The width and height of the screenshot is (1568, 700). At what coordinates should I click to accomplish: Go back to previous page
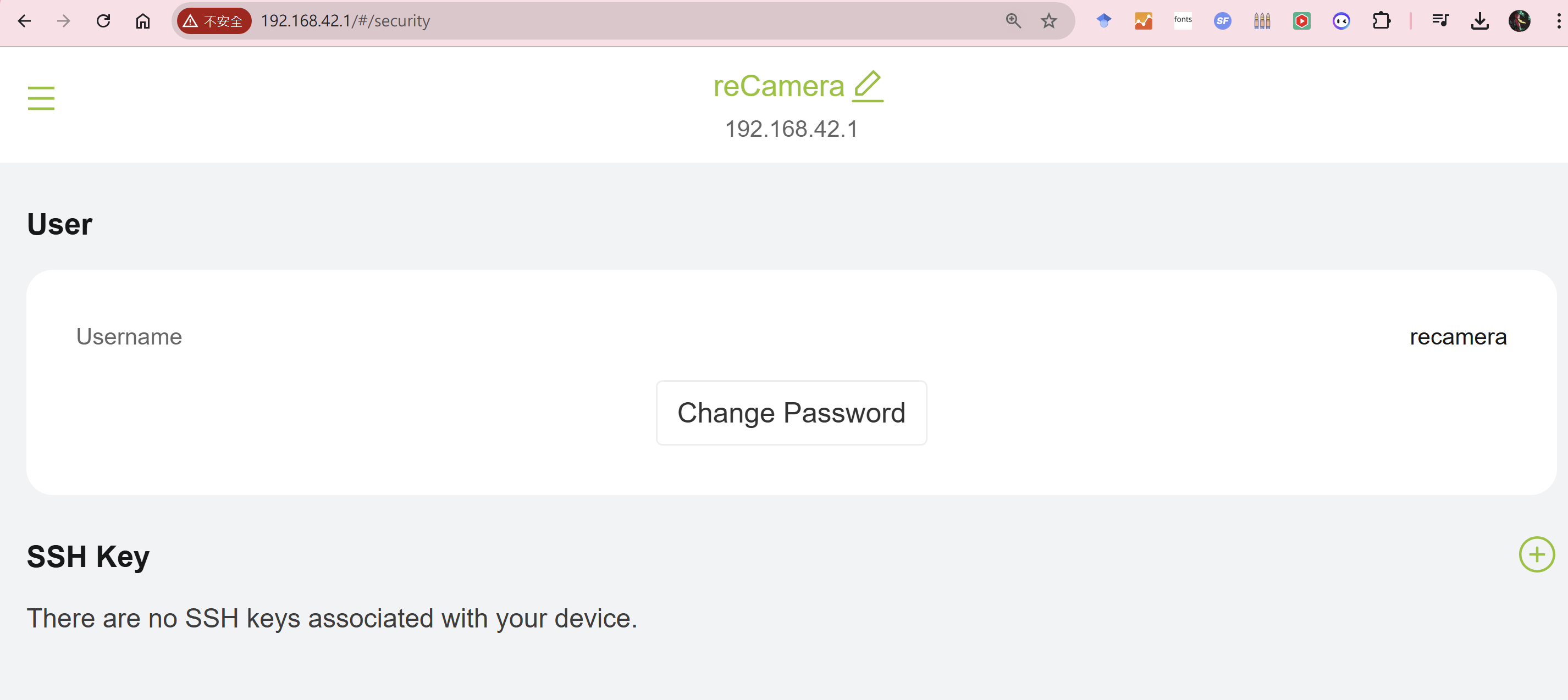pyautogui.click(x=24, y=21)
